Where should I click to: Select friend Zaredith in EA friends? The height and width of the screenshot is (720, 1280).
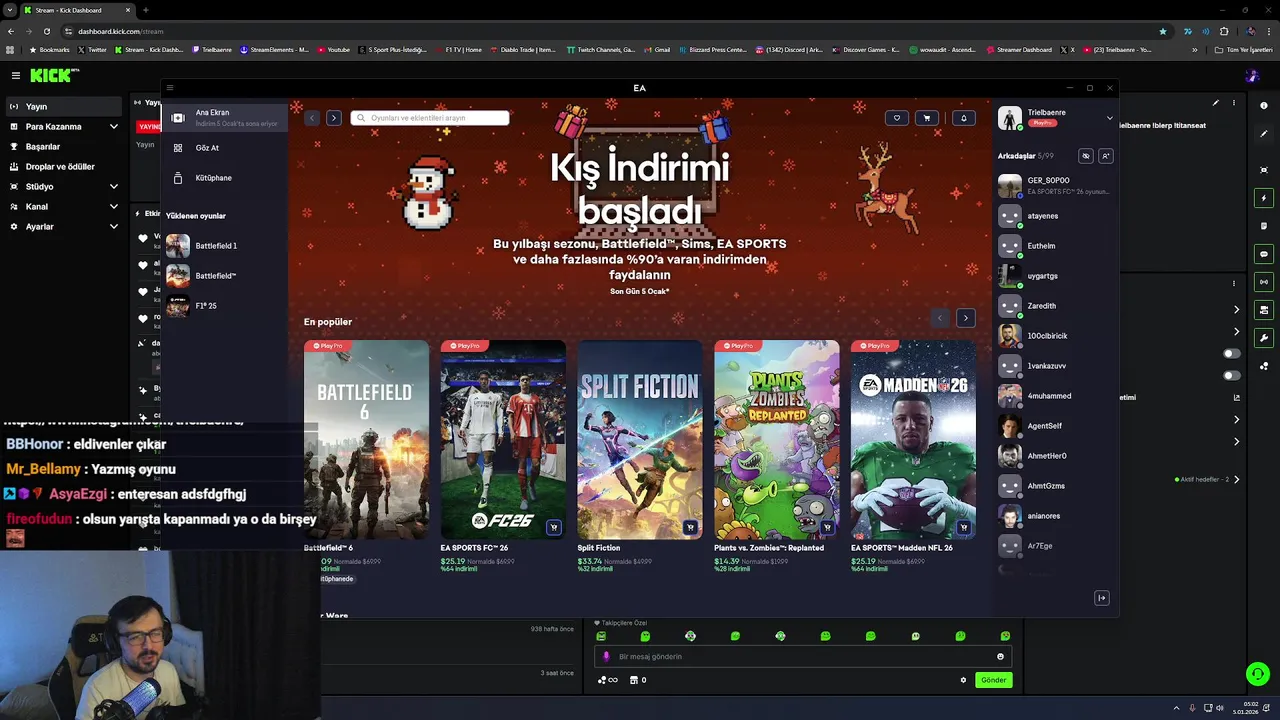[x=1055, y=306]
